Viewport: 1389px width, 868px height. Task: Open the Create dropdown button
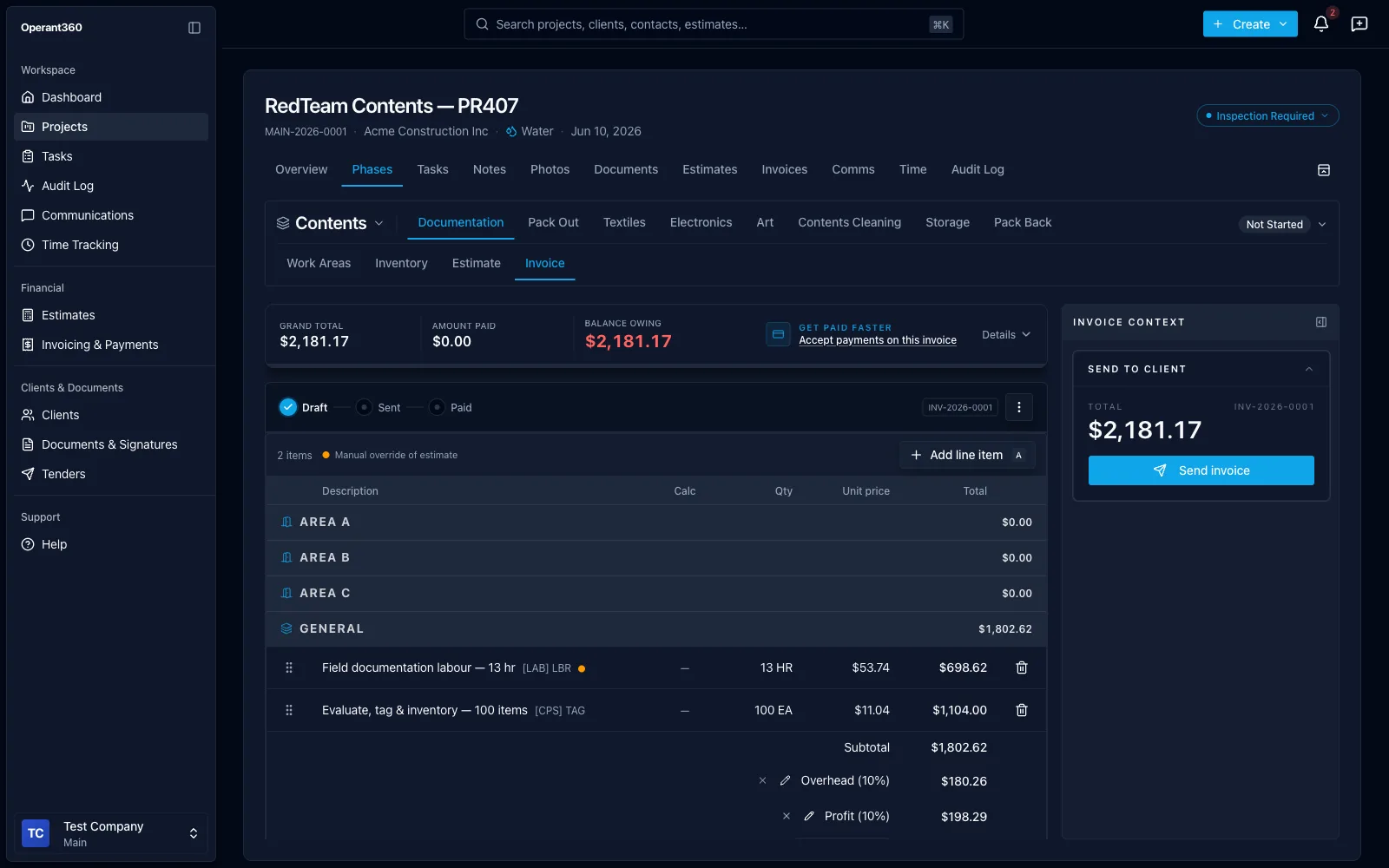click(1250, 24)
